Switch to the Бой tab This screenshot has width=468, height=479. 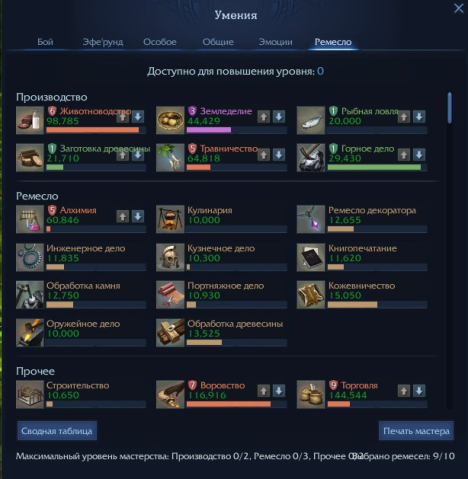point(45,42)
